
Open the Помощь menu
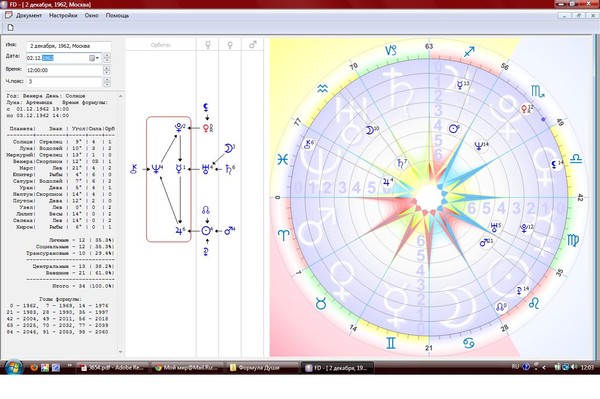coord(117,16)
